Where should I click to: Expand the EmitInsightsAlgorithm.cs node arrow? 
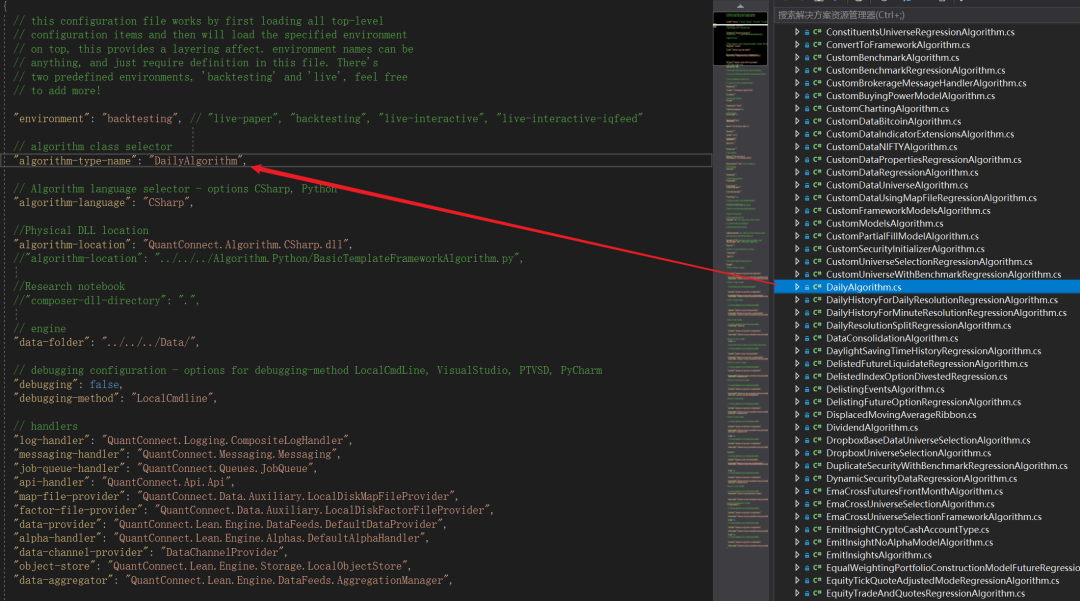[x=797, y=555]
